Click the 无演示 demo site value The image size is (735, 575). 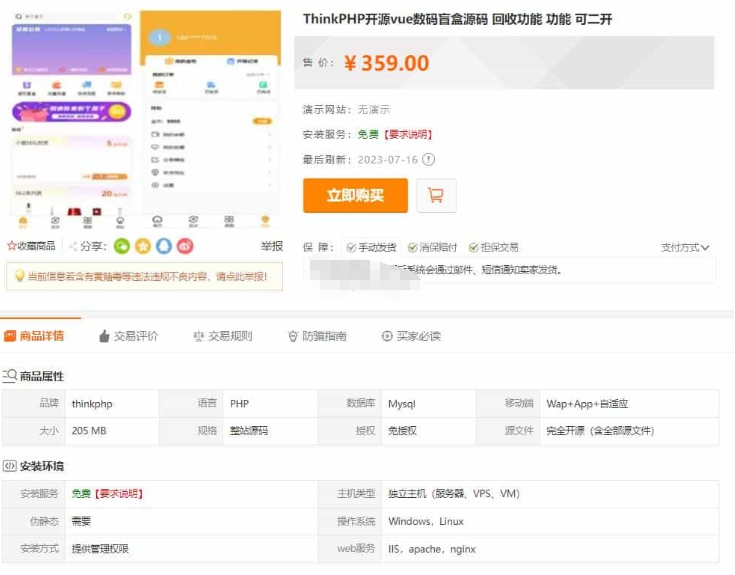point(374,110)
